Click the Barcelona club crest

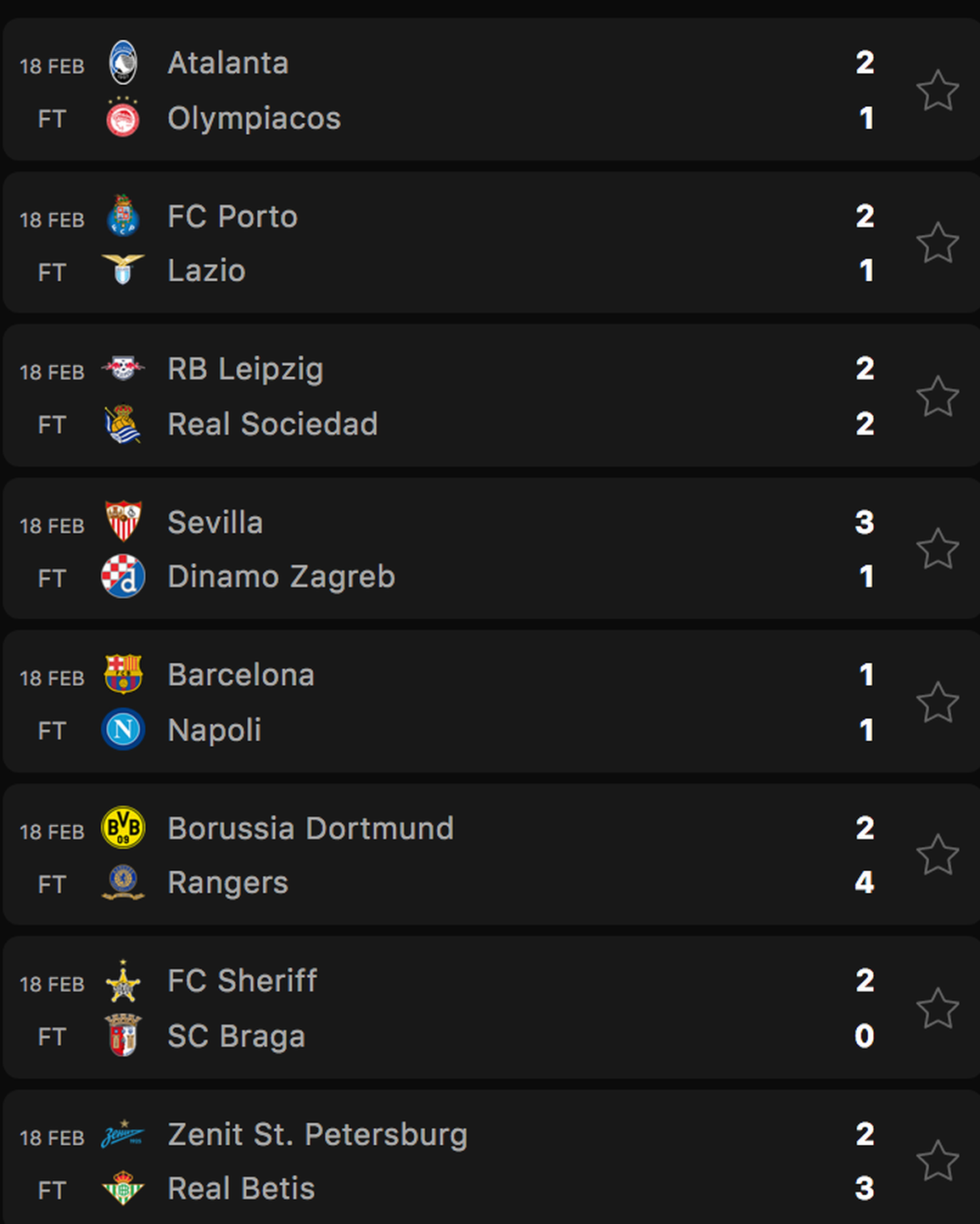(123, 675)
